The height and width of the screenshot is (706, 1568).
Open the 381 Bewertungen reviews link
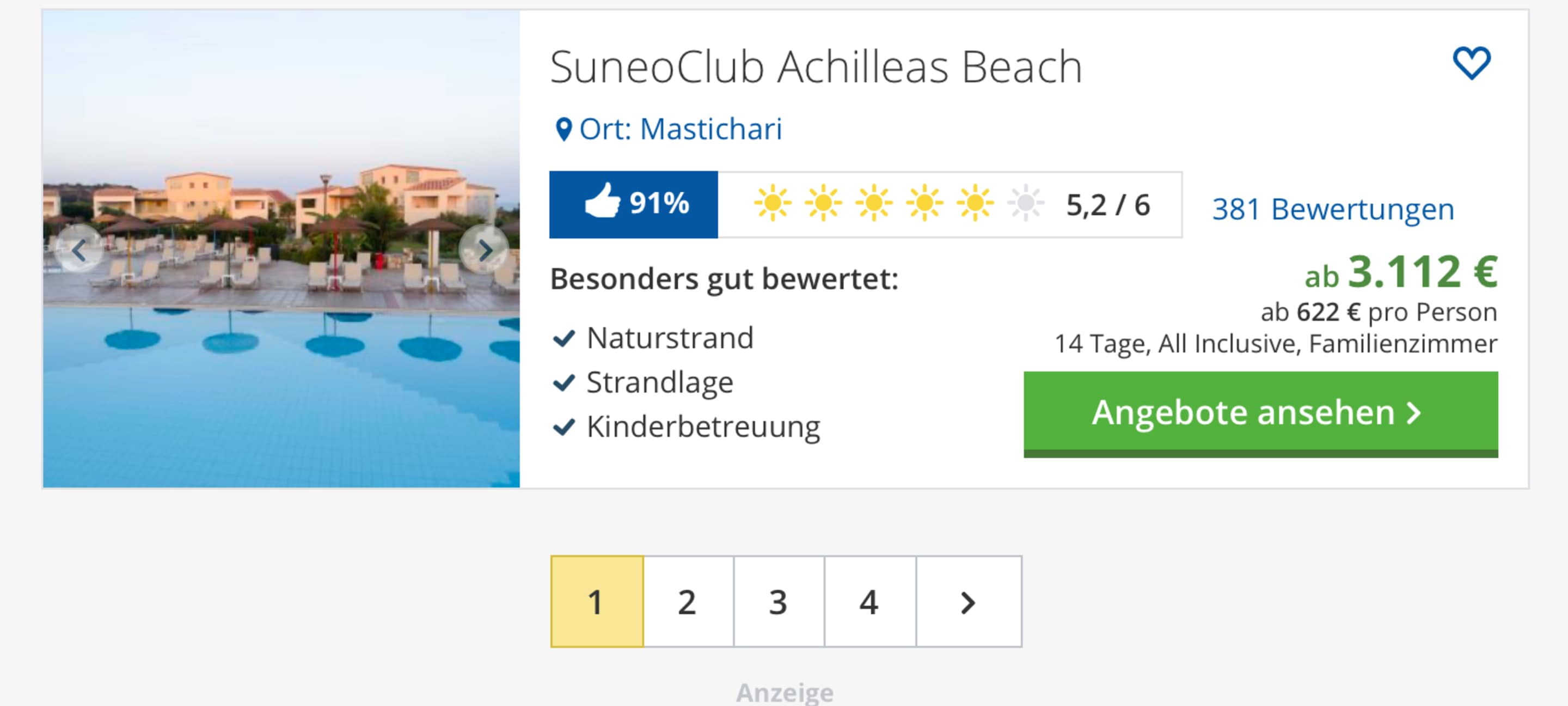tap(1332, 210)
